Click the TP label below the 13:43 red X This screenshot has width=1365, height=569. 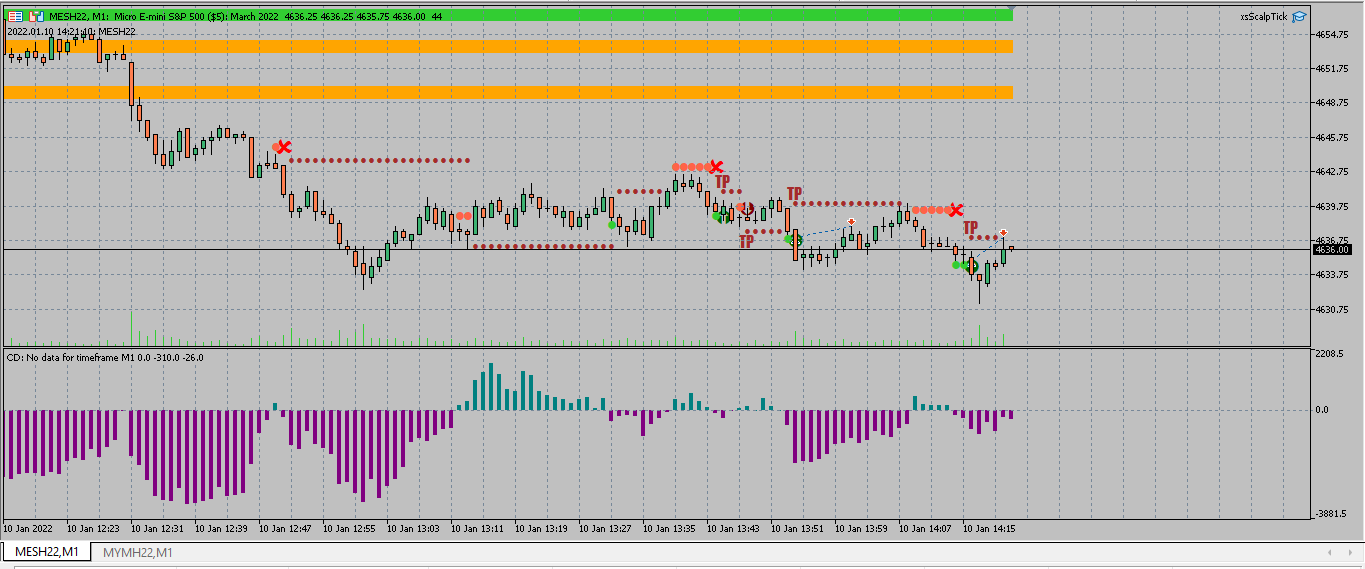pyautogui.click(x=722, y=182)
